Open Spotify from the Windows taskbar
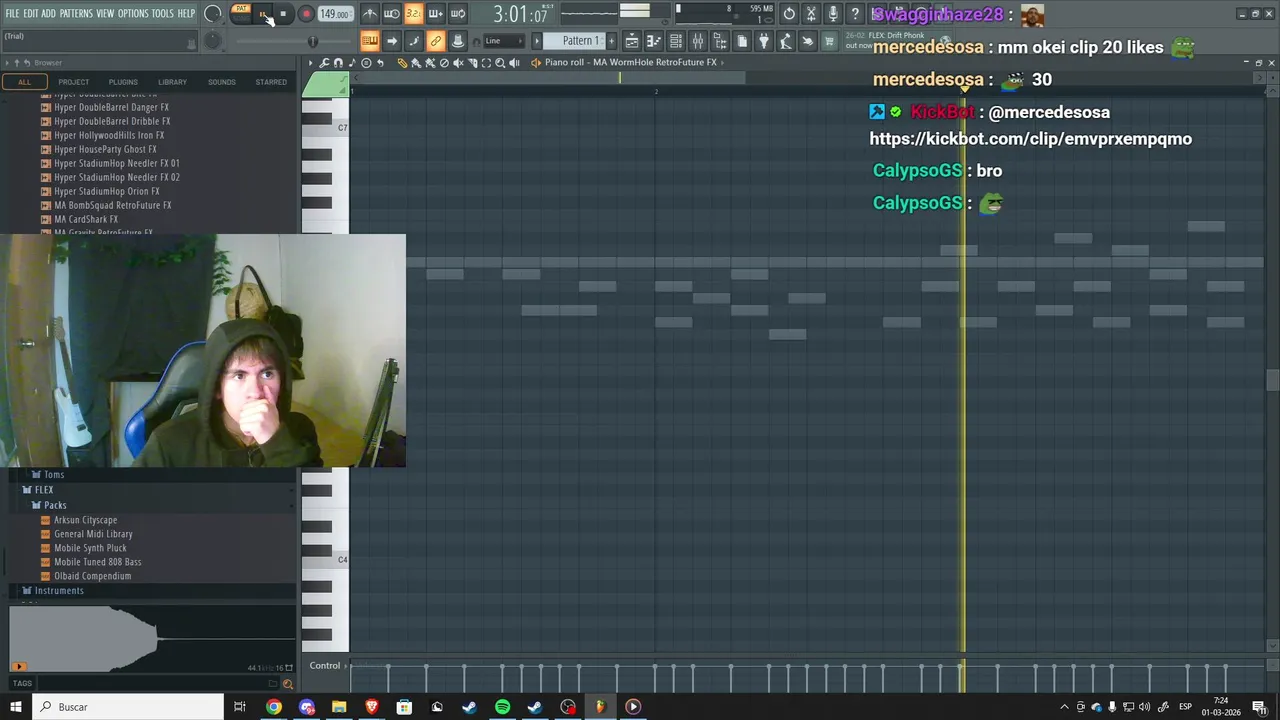Viewport: 1280px width, 720px height. click(x=502, y=707)
